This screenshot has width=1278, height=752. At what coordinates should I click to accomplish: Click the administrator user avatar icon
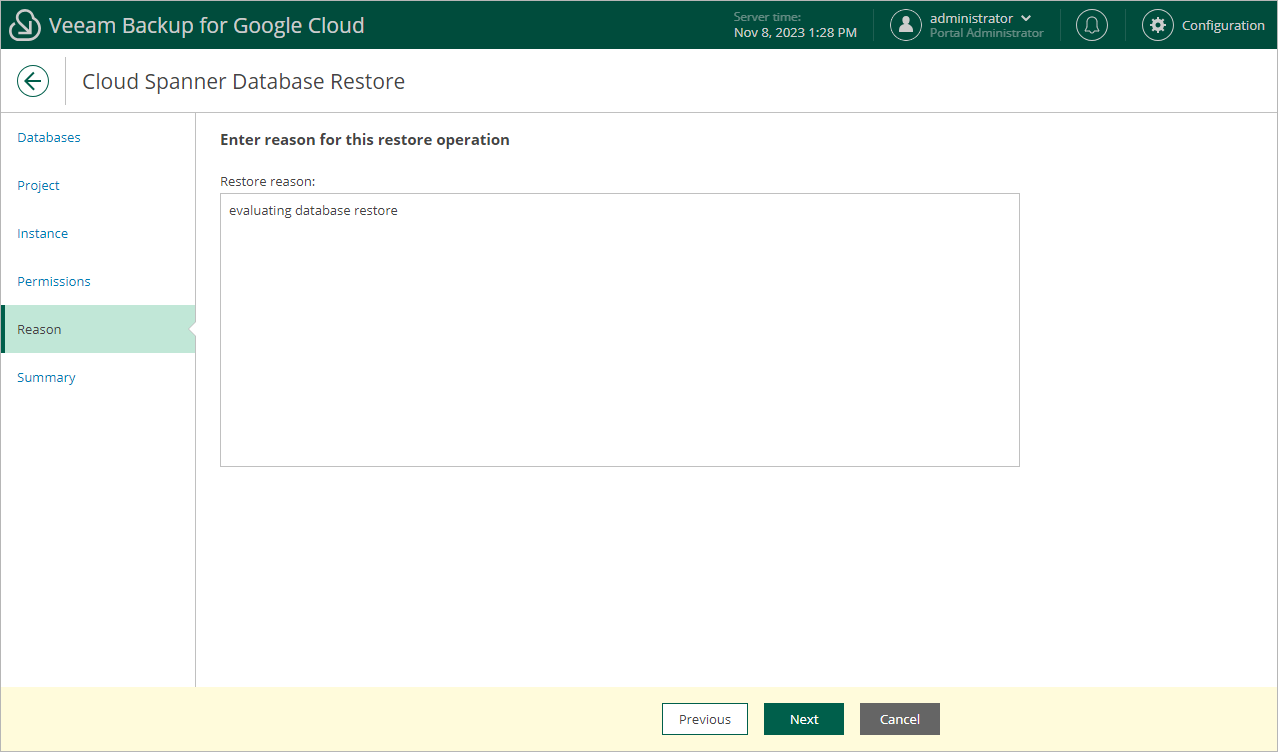[906, 25]
